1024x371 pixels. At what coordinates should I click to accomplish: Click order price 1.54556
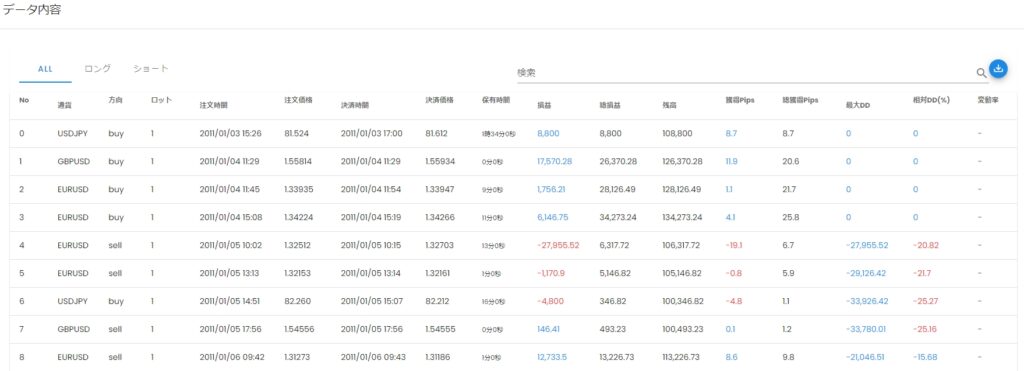pos(299,330)
